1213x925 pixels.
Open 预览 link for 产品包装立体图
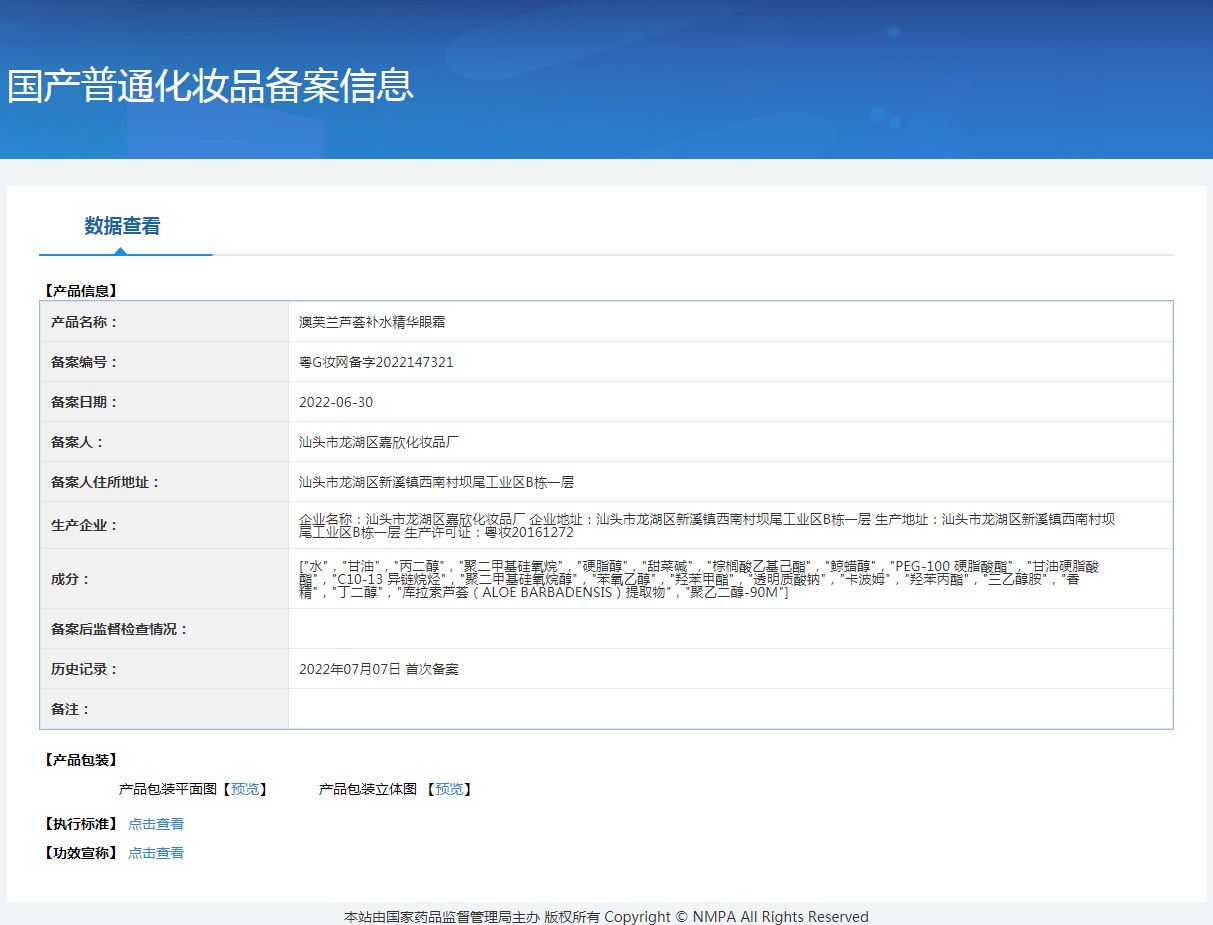point(449,789)
